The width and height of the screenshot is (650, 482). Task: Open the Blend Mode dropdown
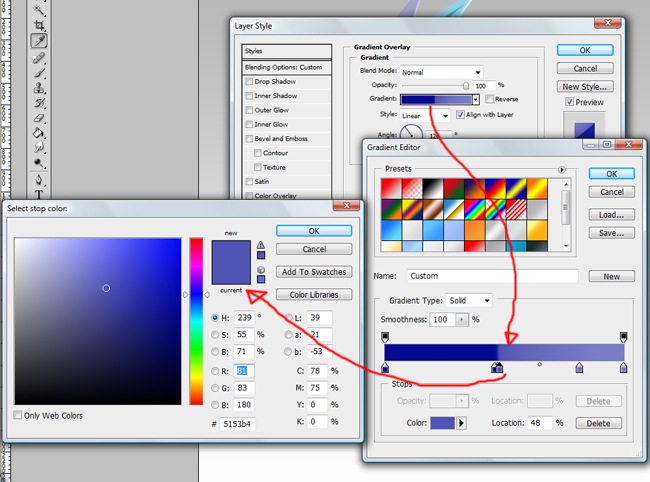point(441,72)
